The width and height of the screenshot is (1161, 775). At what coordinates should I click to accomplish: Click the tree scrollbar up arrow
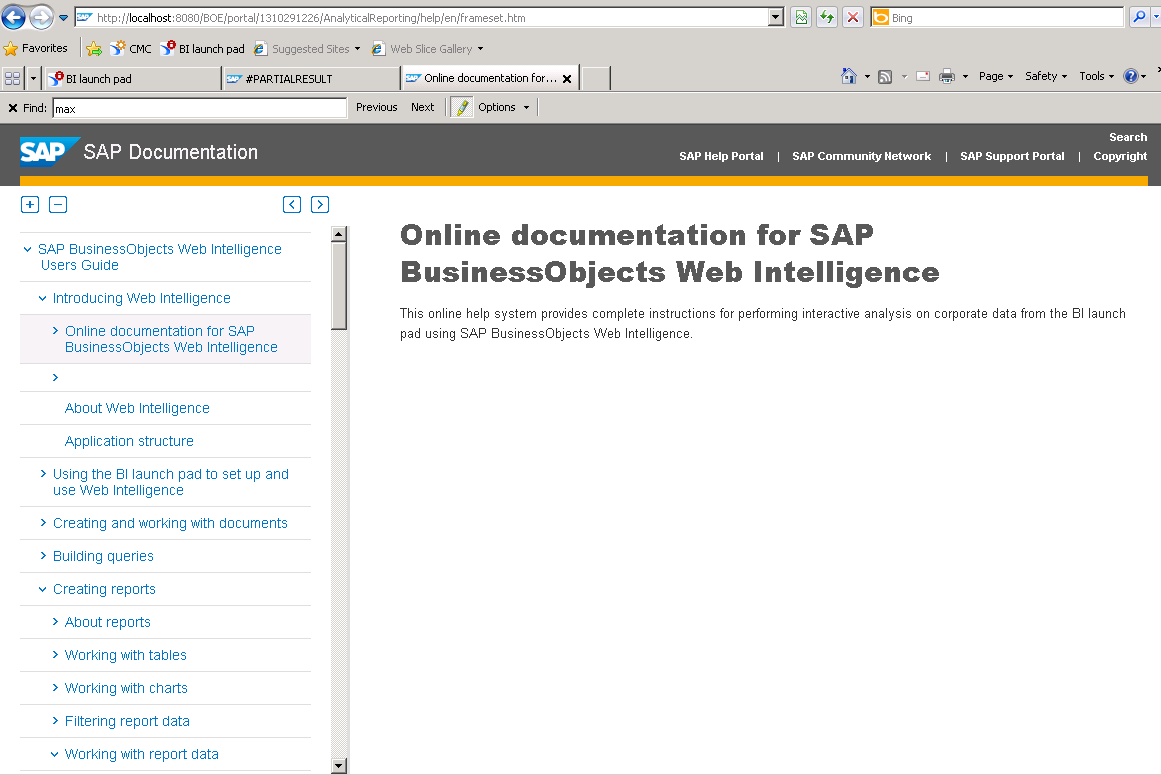point(338,235)
